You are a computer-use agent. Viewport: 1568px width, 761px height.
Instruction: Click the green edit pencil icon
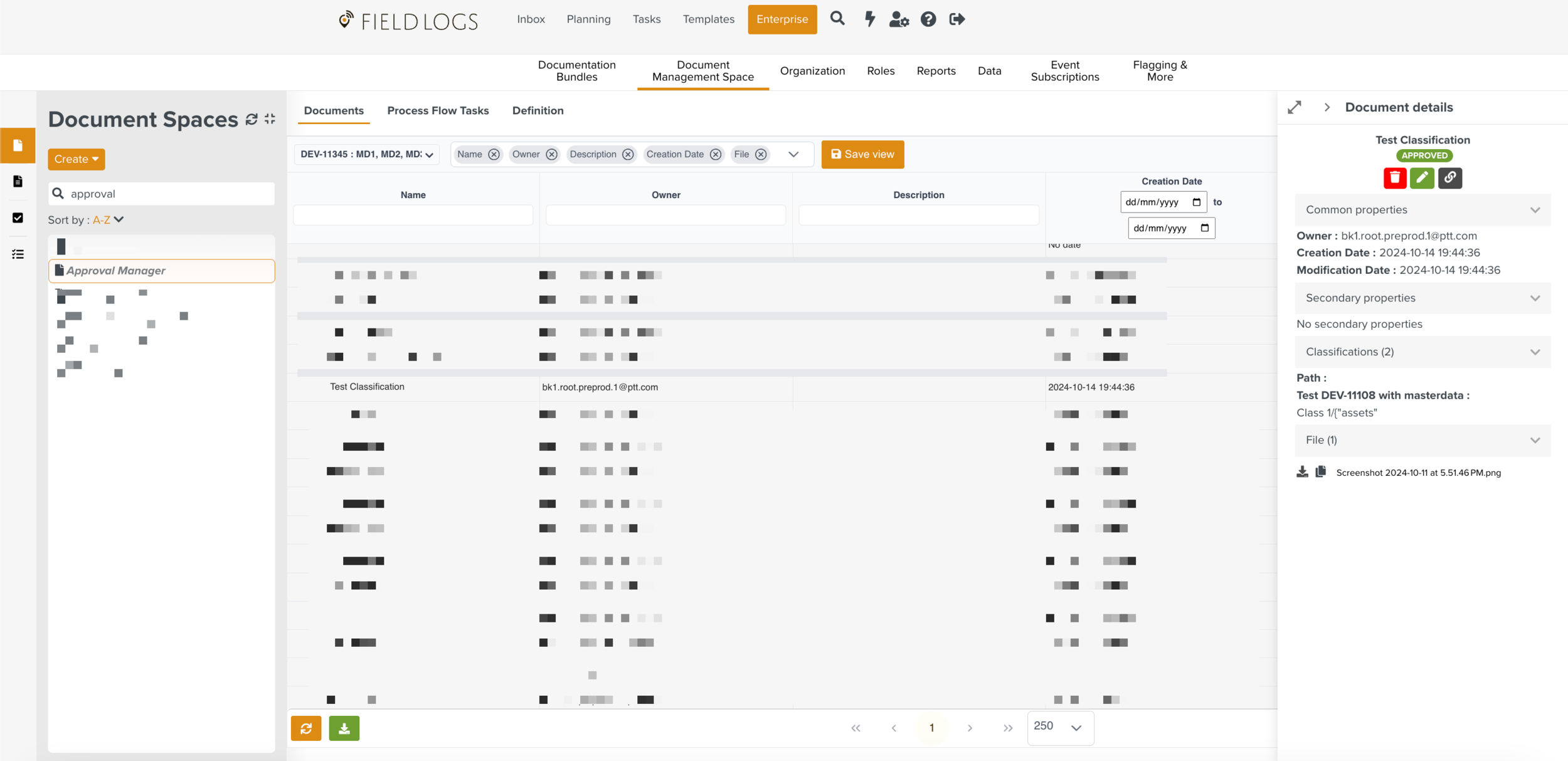[x=1422, y=178]
